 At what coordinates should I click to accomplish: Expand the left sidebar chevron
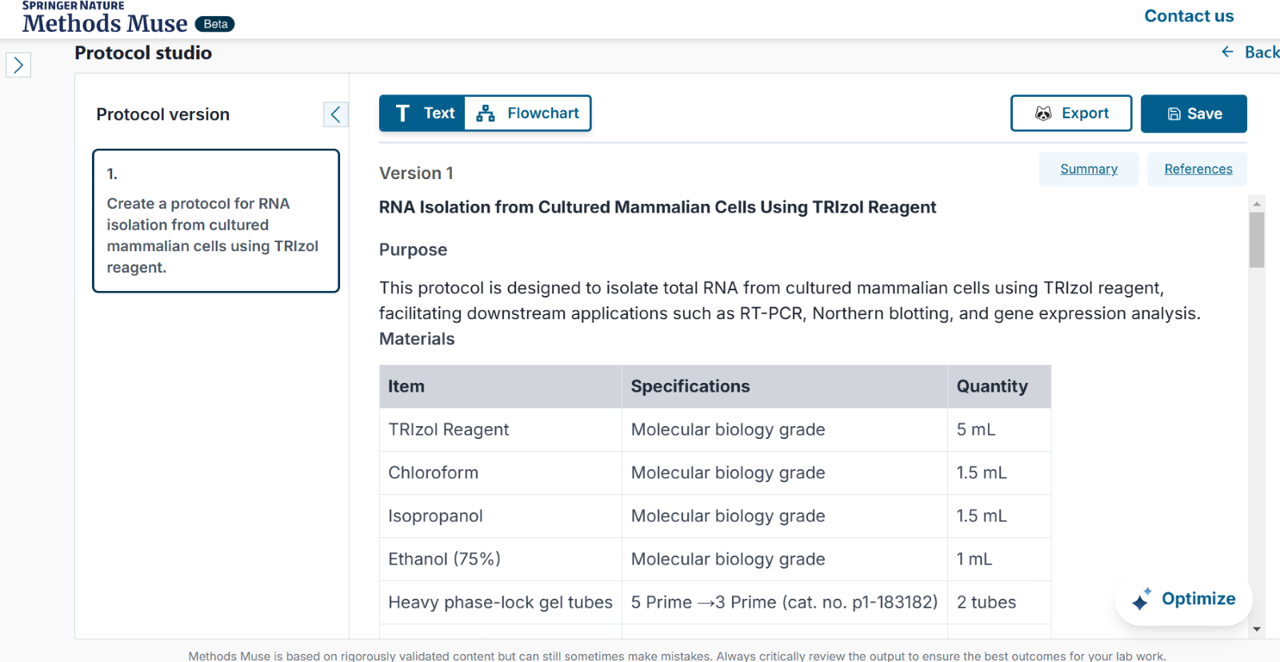(x=18, y=65)
